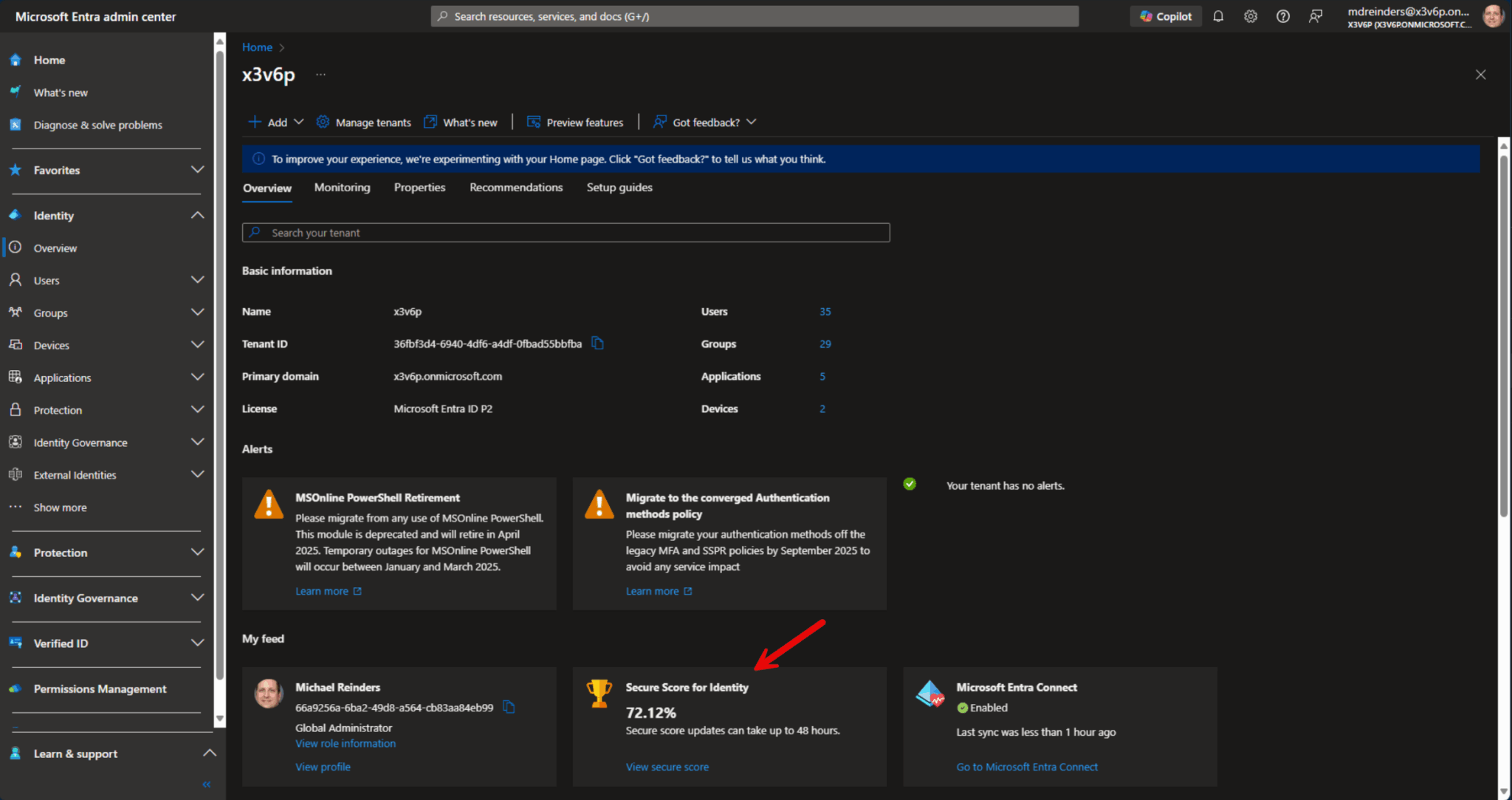The image size is (1512, 800).
Task: Switch to the Monitoring tab
Action: click(342, 187)
